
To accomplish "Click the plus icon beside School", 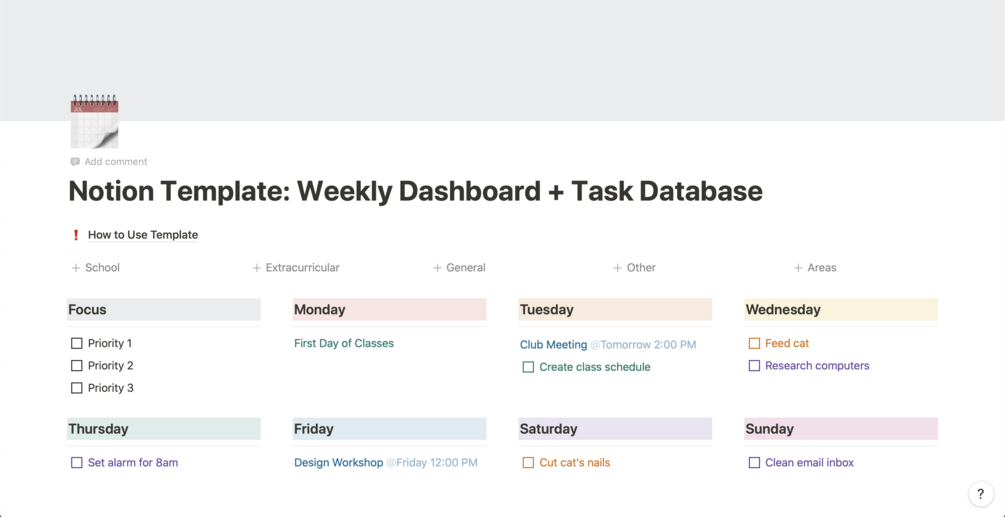I will tap(76, 268).
